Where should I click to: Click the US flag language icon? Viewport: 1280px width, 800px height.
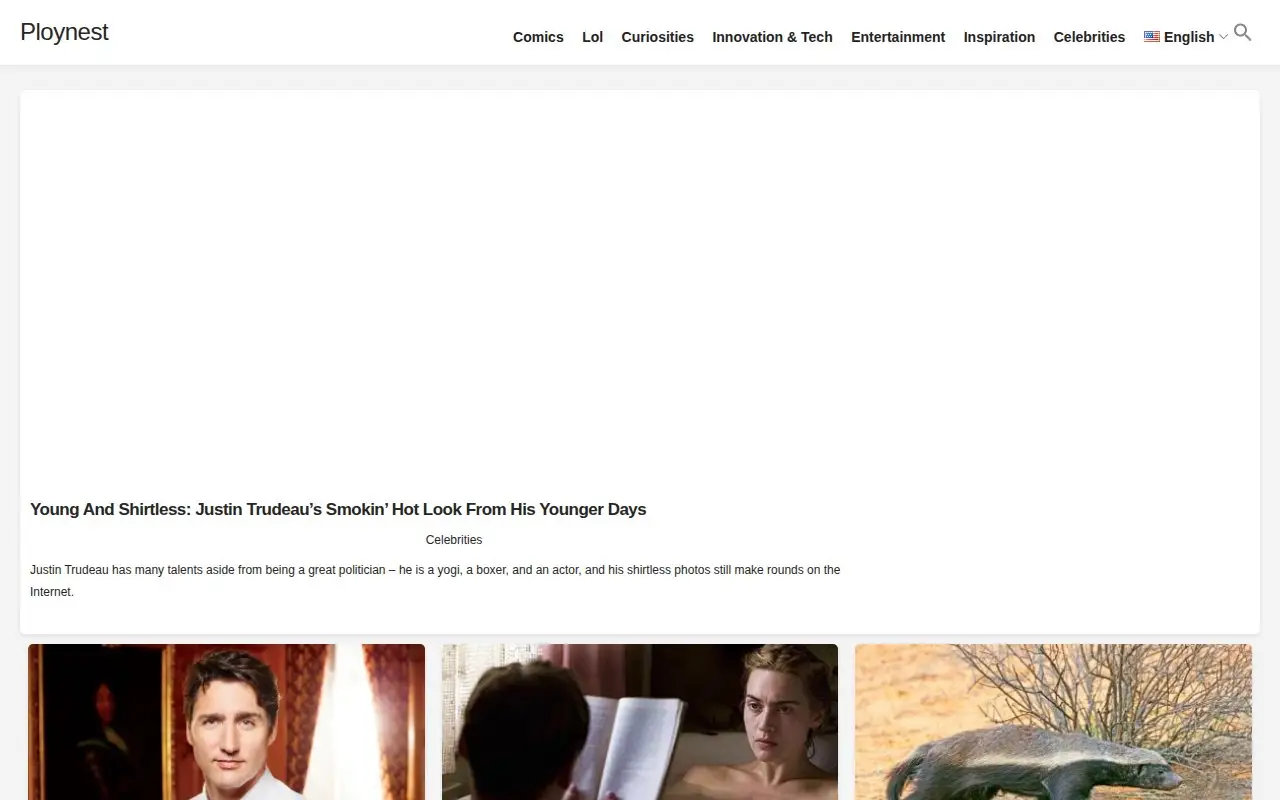[1152, 37]
